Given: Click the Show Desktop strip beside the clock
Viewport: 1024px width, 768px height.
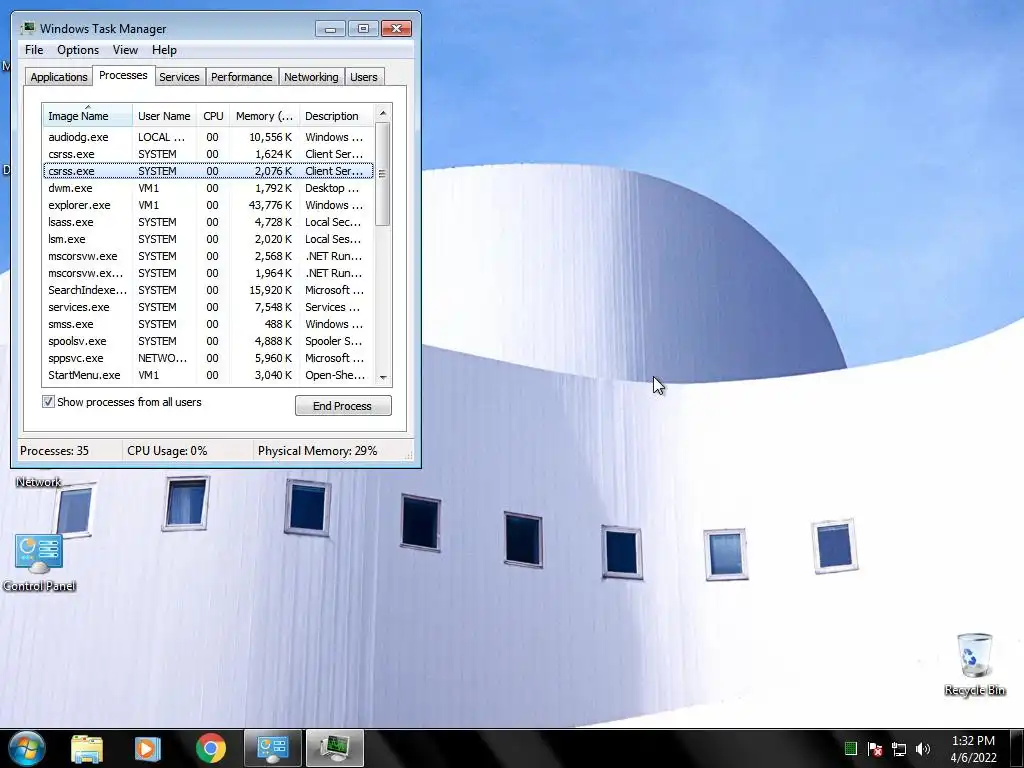Looking at the screenshot, I should pyautogui.click(x=1017, y=748).
